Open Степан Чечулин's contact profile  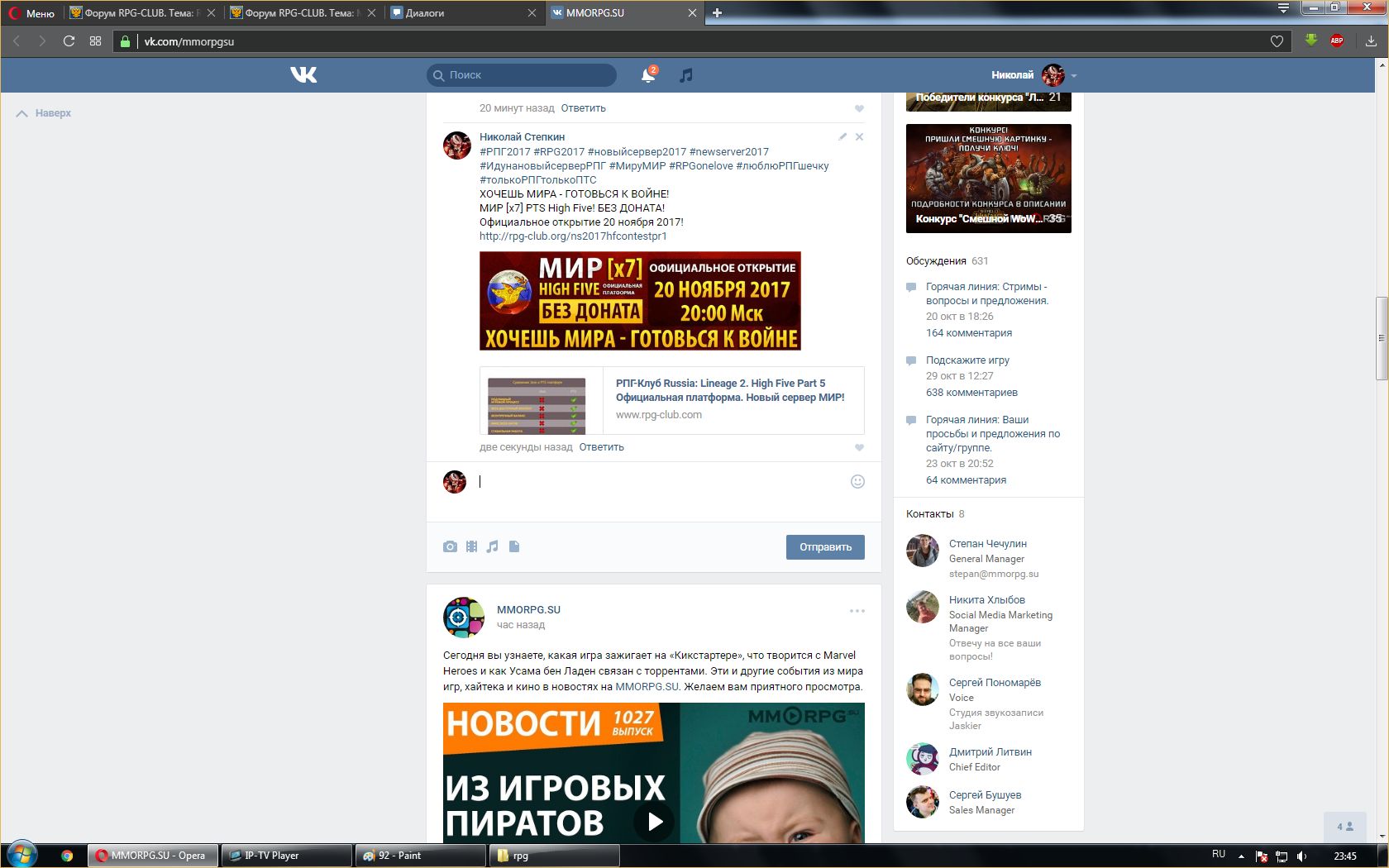(x=988, y=544)
